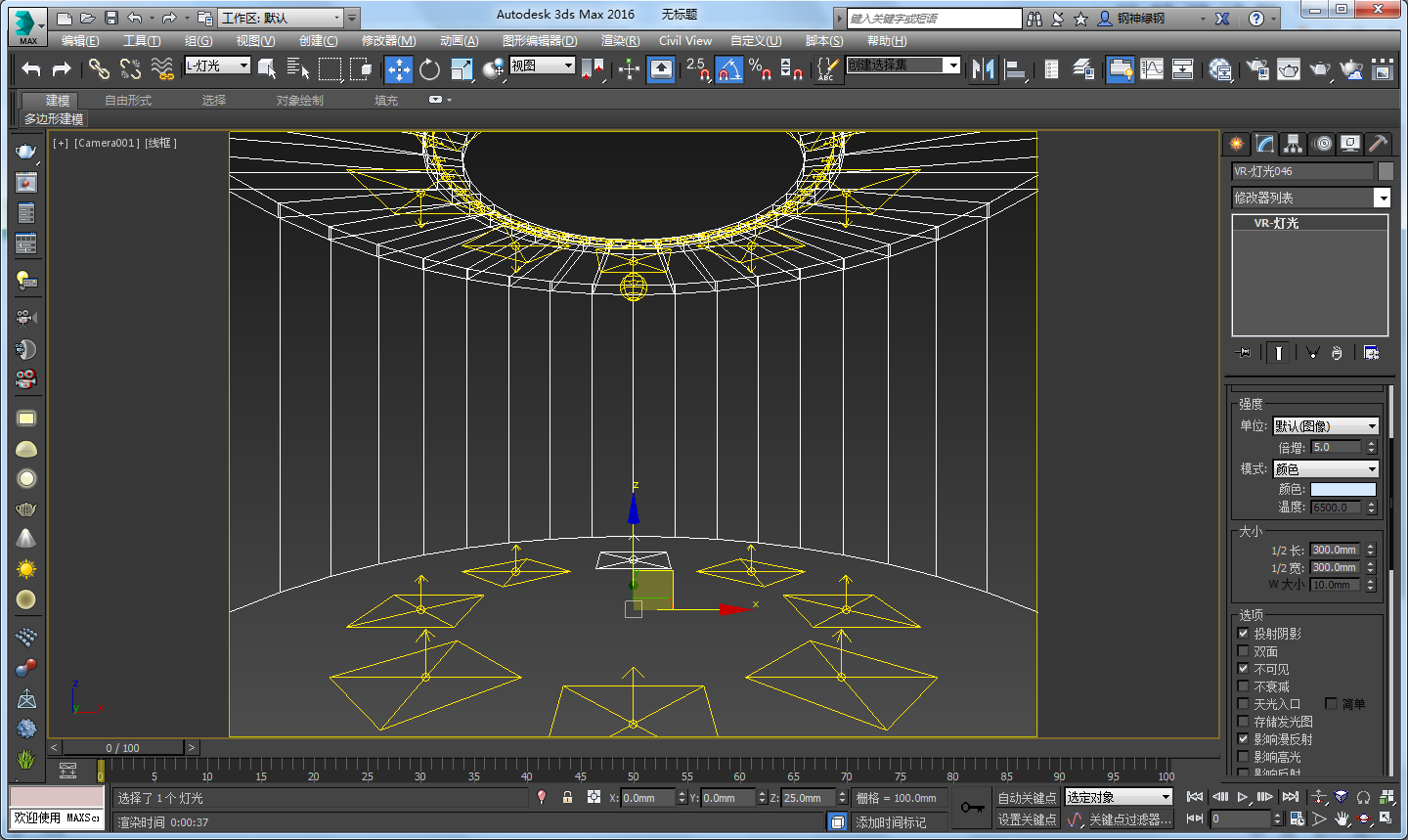Viewport: 1408px width, 840px height.
Task: Enable 影响高光 checkbox
Action: 1244,757
